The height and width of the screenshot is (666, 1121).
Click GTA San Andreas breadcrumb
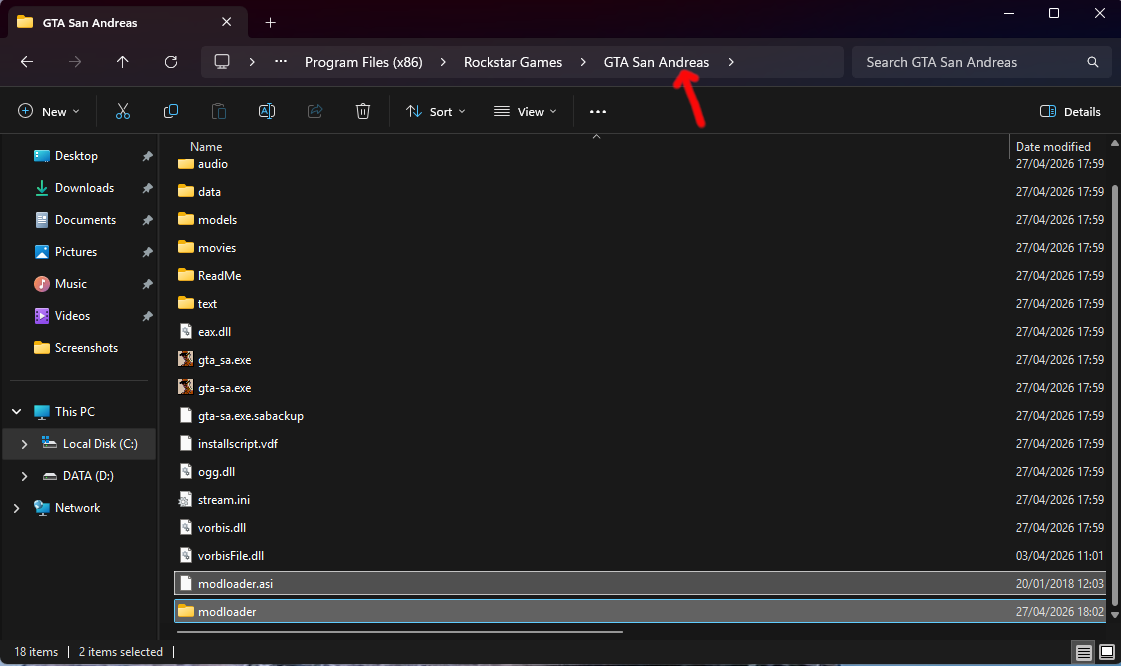coord(656,62)
